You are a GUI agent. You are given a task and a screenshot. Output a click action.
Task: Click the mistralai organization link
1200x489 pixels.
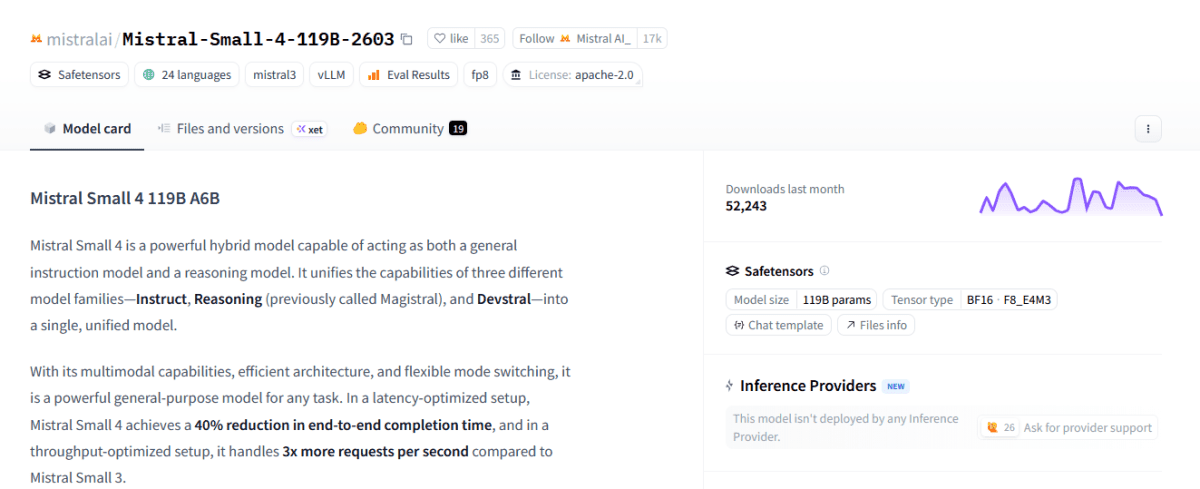[x=80, y=40]
